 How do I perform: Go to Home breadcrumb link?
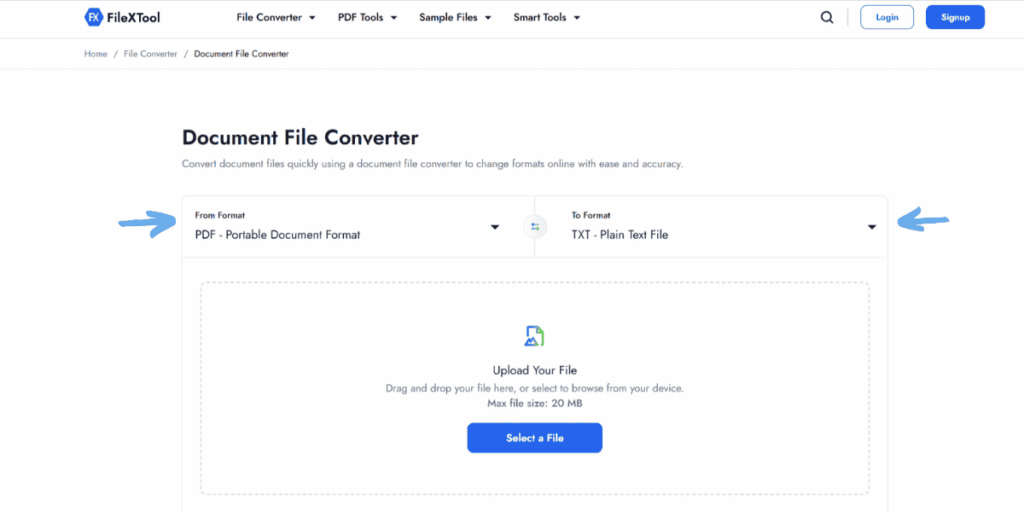(95, 54)
